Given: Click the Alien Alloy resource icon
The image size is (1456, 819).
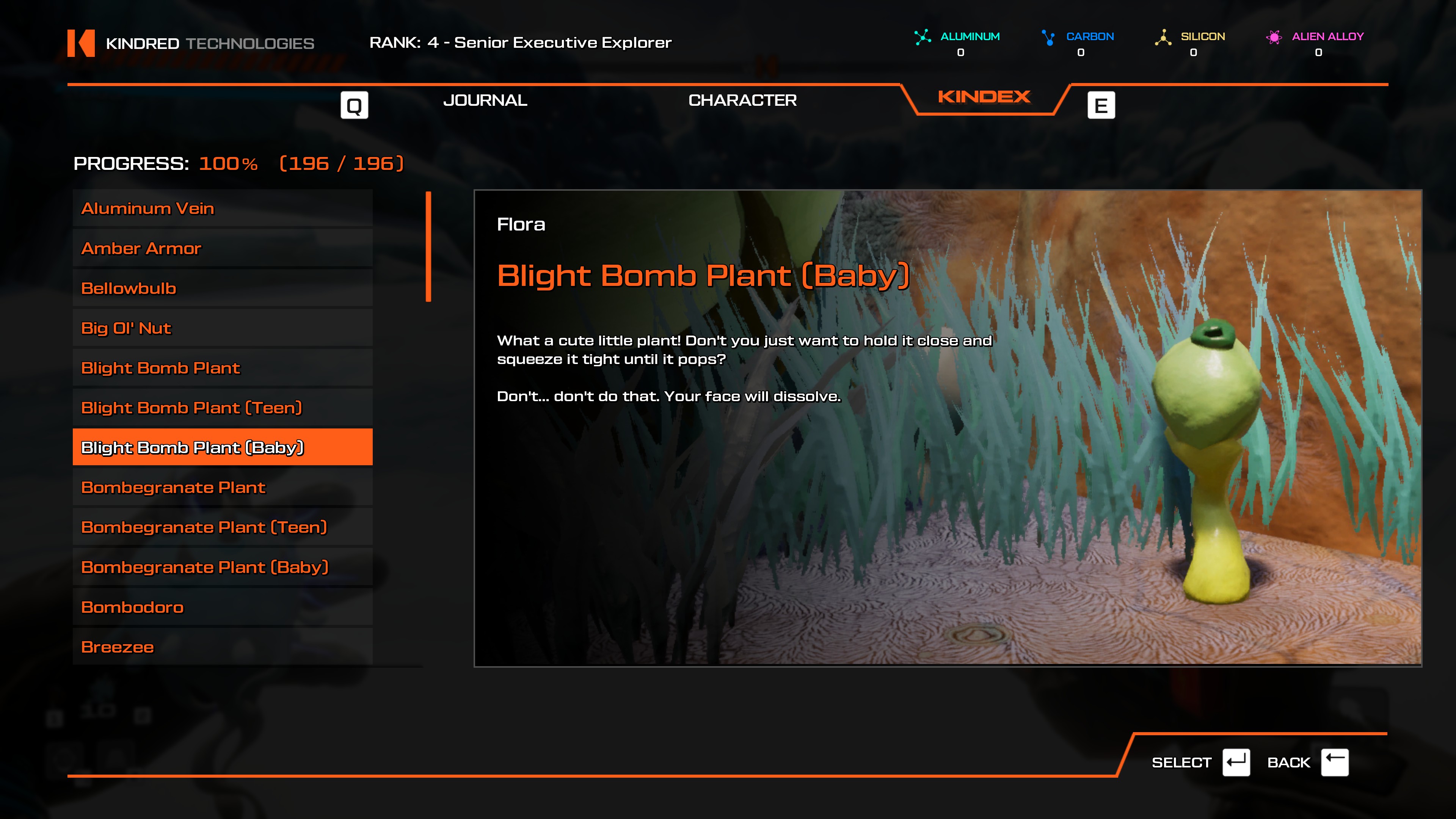Looking at the screenshot, I should point(1274,37).
